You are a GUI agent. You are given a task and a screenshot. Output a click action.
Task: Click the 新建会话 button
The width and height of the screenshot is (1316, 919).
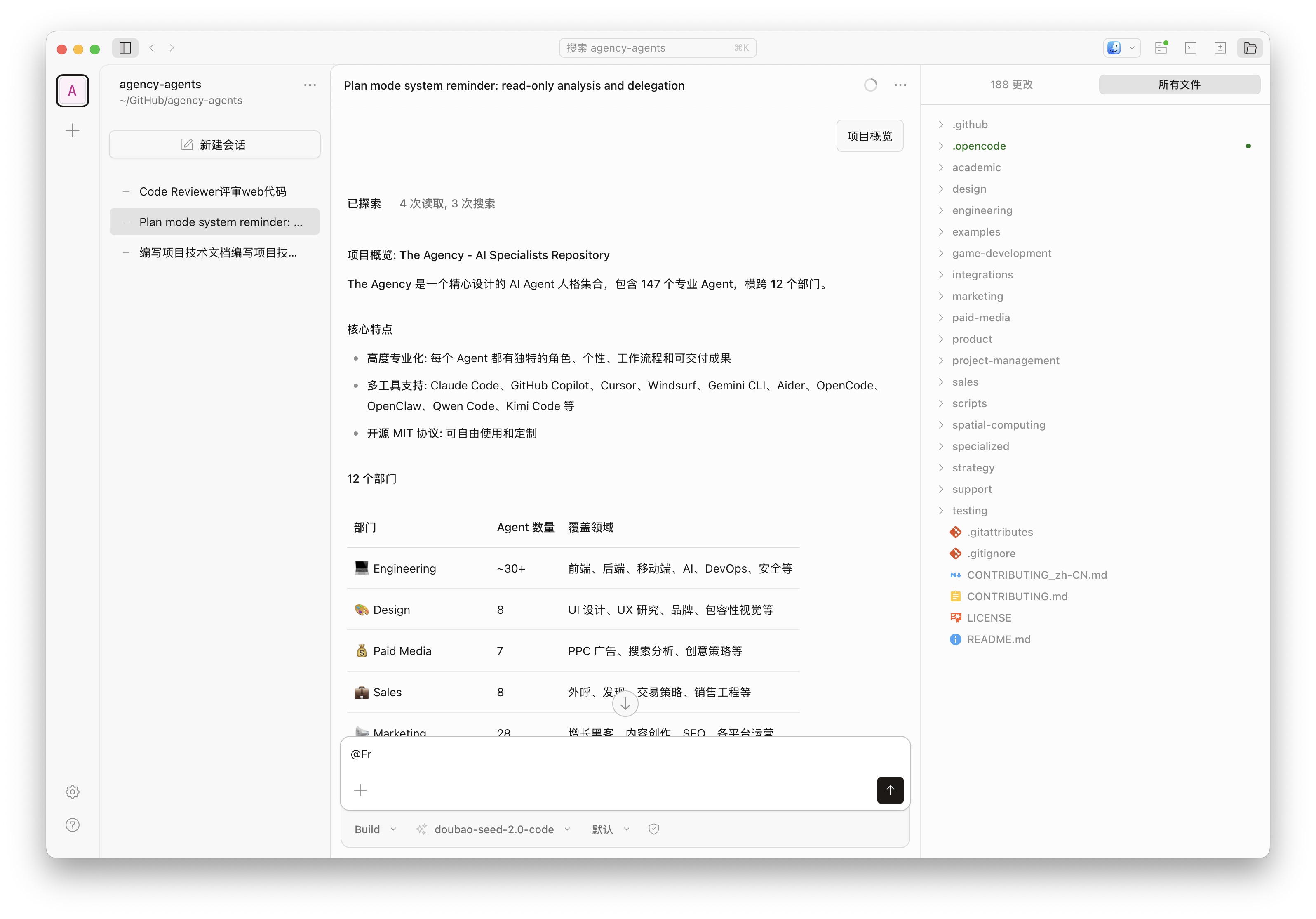click(x=214, y=144)
